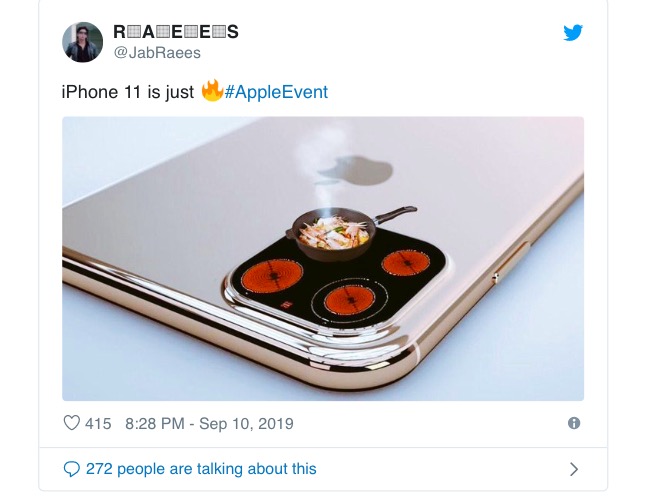Open the tweet timestamp 8:28 PM - Sep 10, 2019

coord(209,423)
